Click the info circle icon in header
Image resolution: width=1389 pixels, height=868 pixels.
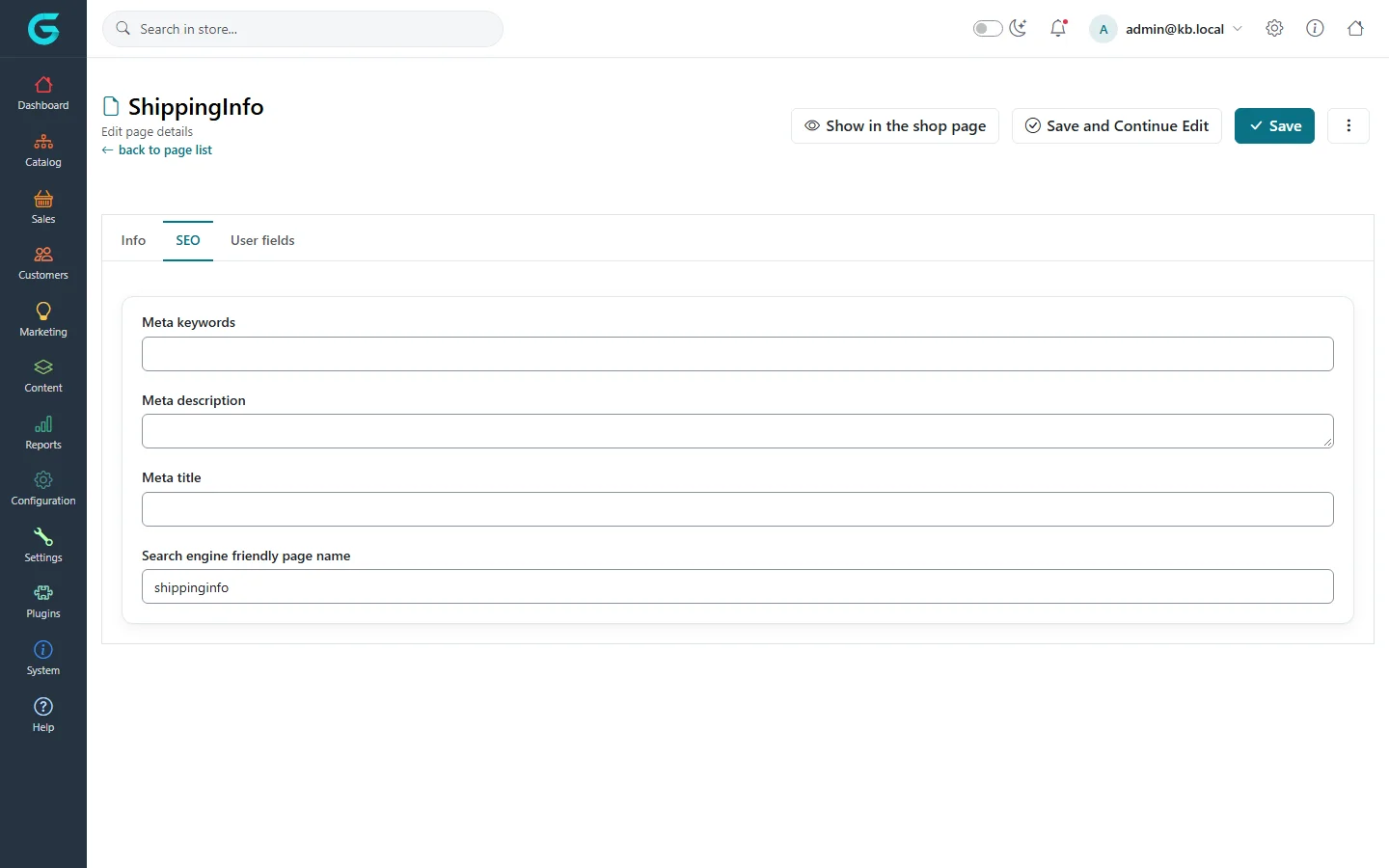tap(1315, 29)
